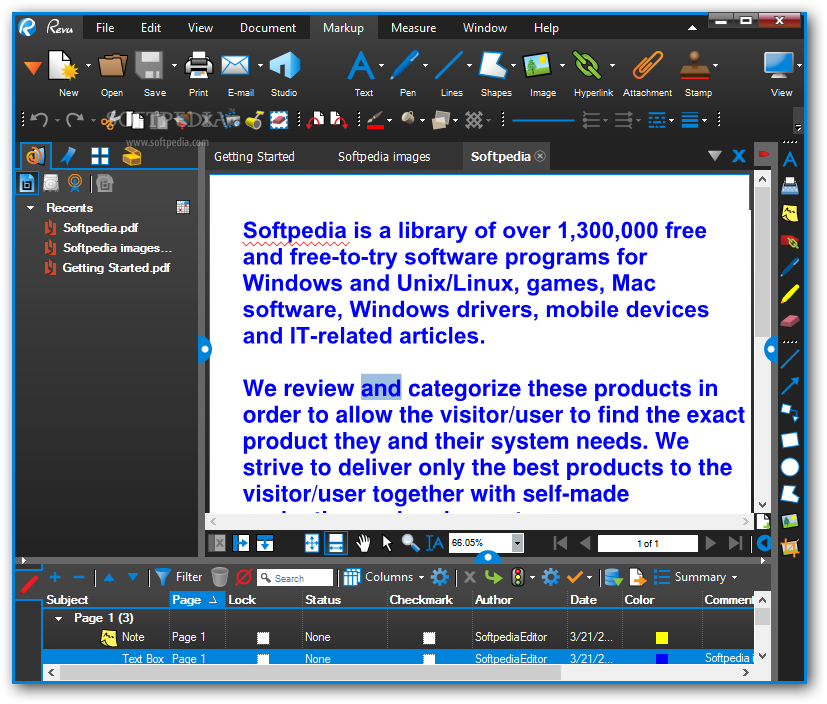Select the yellow Highlight tool in right sidebar
Image resolution: width=827 pixels, height=704 pixels.
pyautogui.click(x=790, y=294)
